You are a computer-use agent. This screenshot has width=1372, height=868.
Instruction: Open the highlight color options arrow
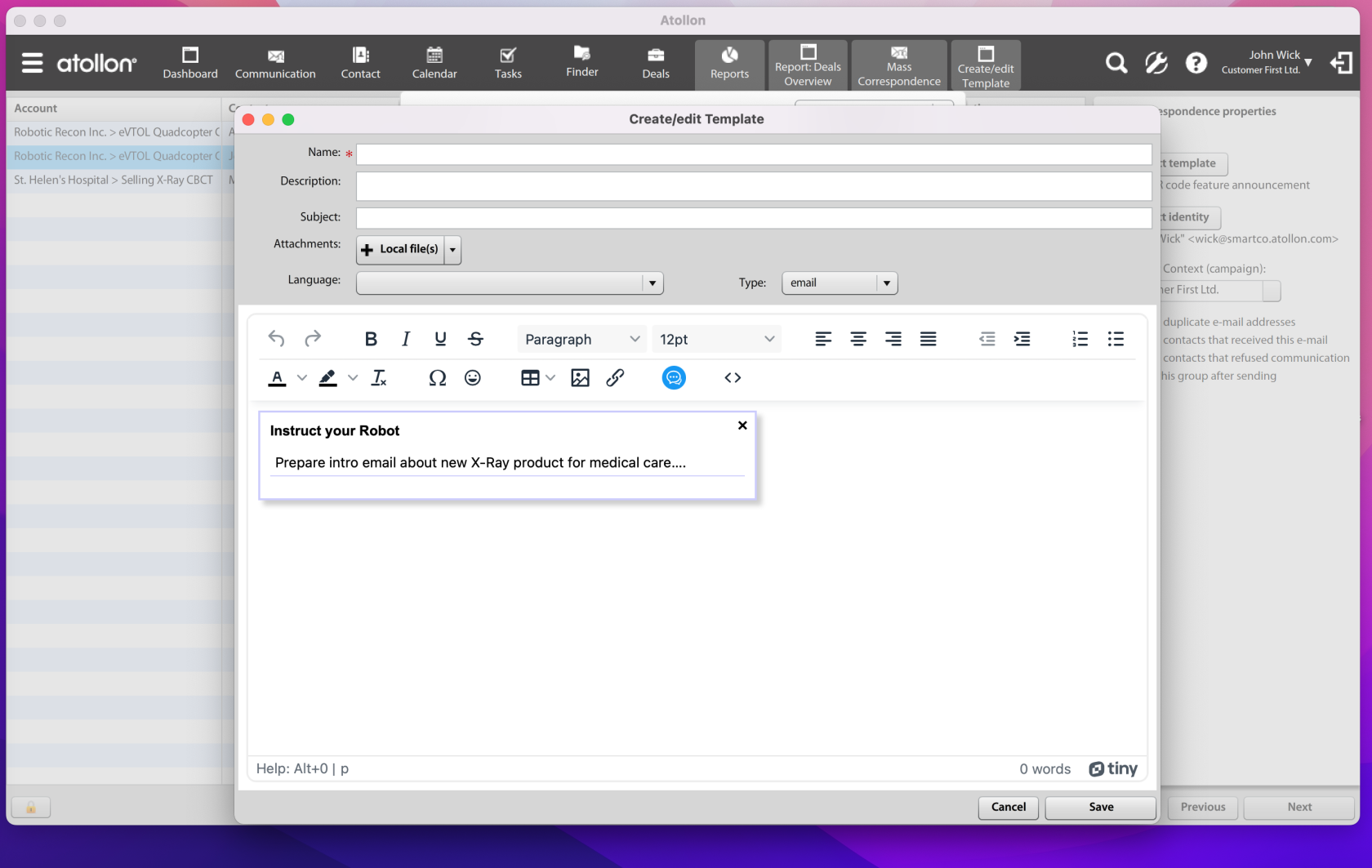tap(353, 378)
